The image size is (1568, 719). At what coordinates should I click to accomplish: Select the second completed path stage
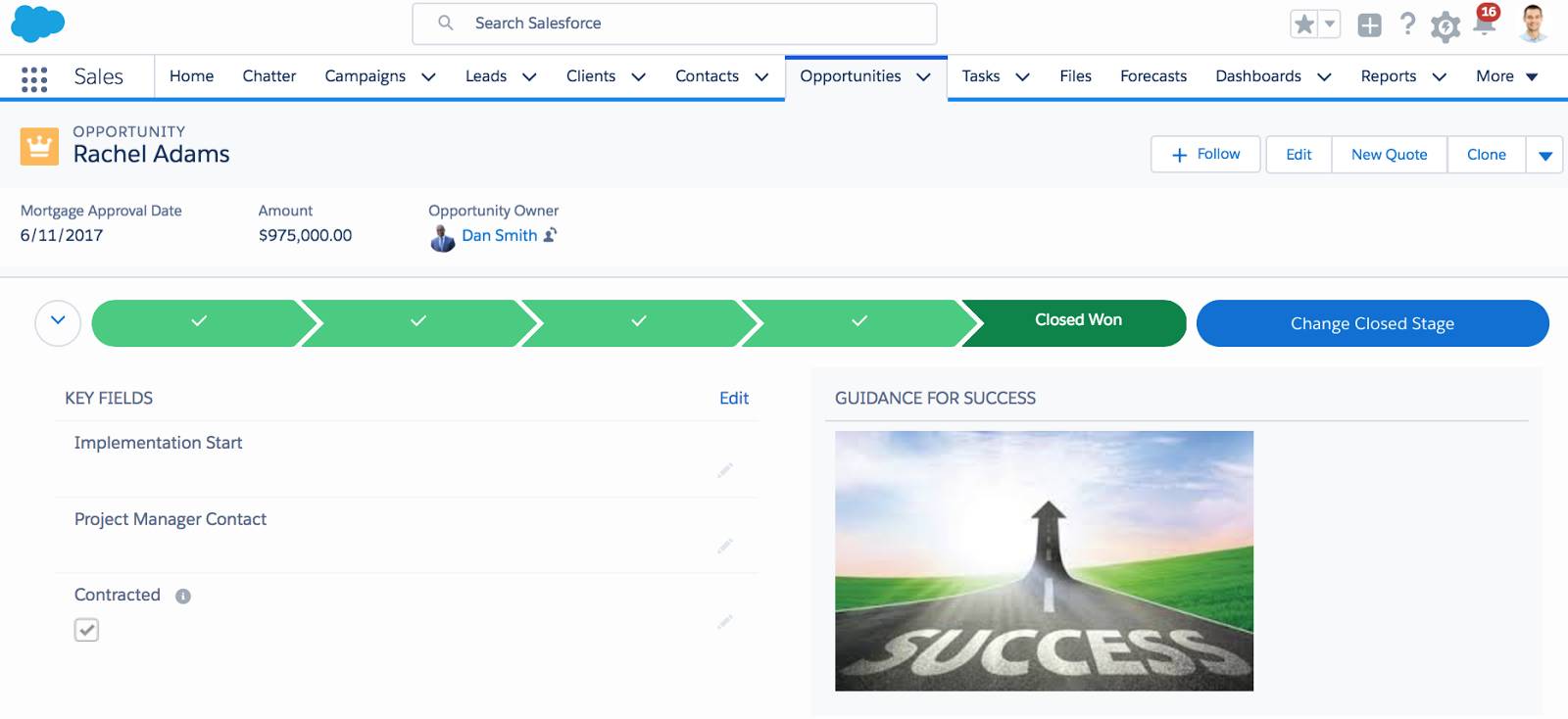click(x=419, y=322)
